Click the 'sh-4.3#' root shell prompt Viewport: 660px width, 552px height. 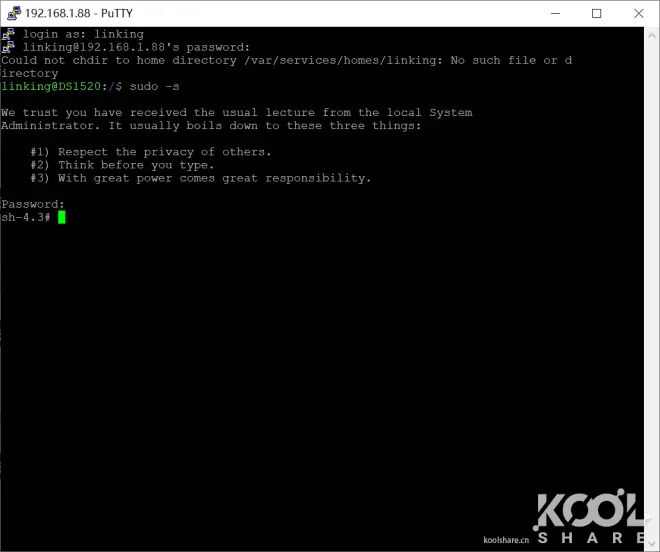tap(26, 217)
